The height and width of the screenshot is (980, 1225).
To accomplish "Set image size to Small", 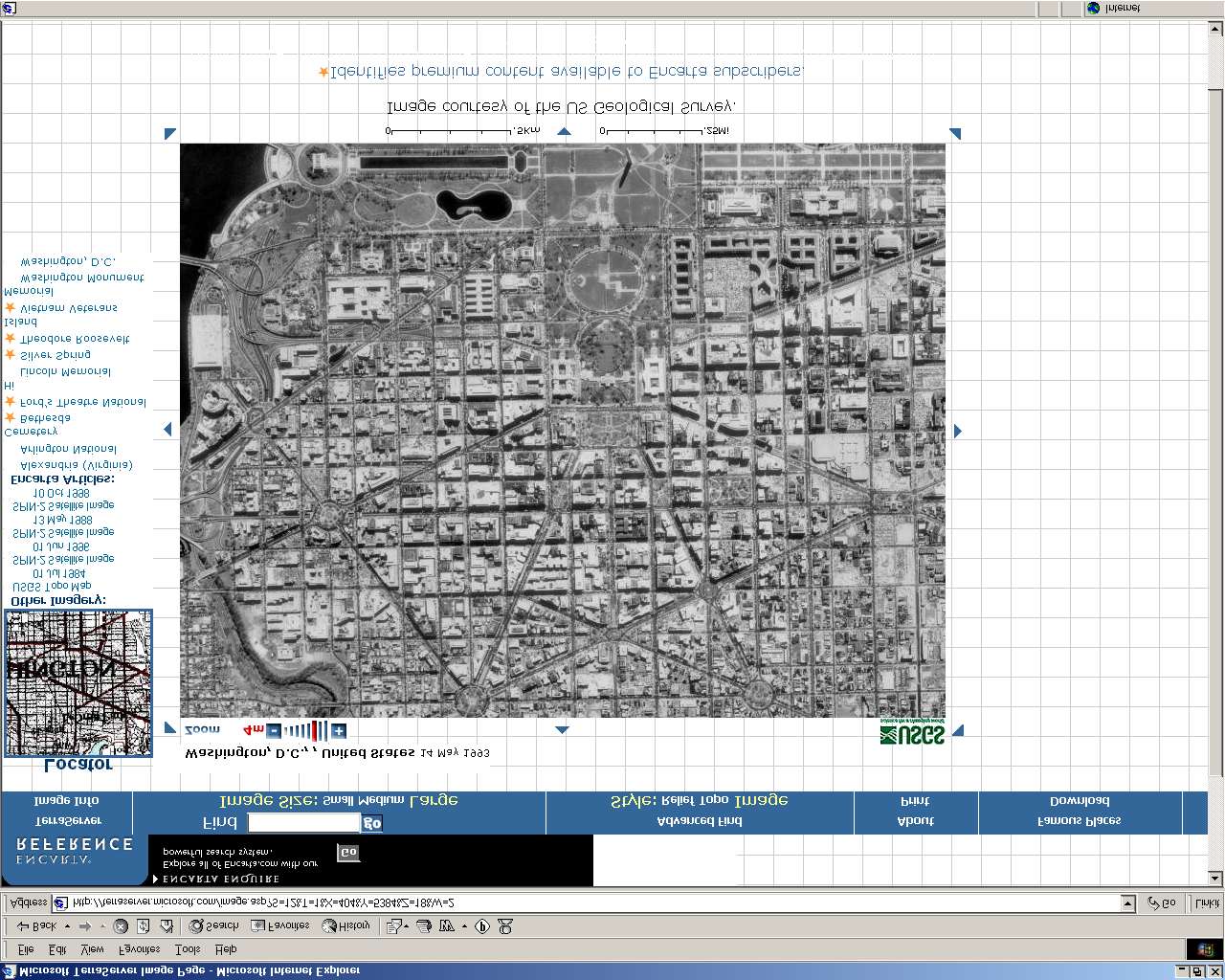I will [x=339, y=801].
